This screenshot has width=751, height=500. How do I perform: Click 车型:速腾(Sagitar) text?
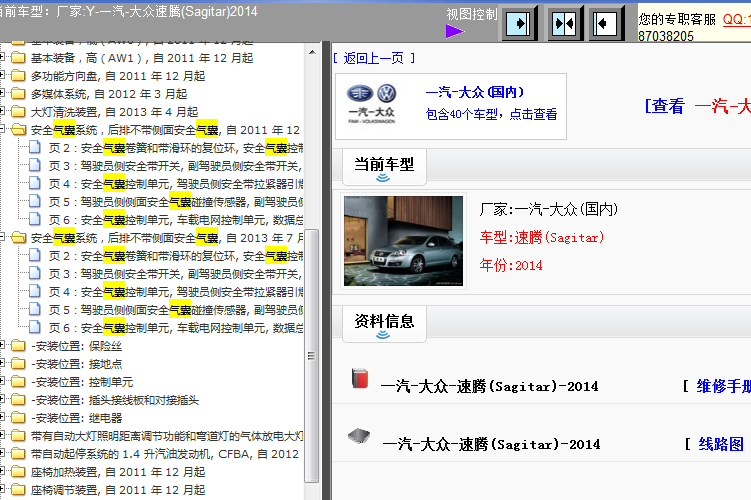pyautogui.click(x=542, y=237)
